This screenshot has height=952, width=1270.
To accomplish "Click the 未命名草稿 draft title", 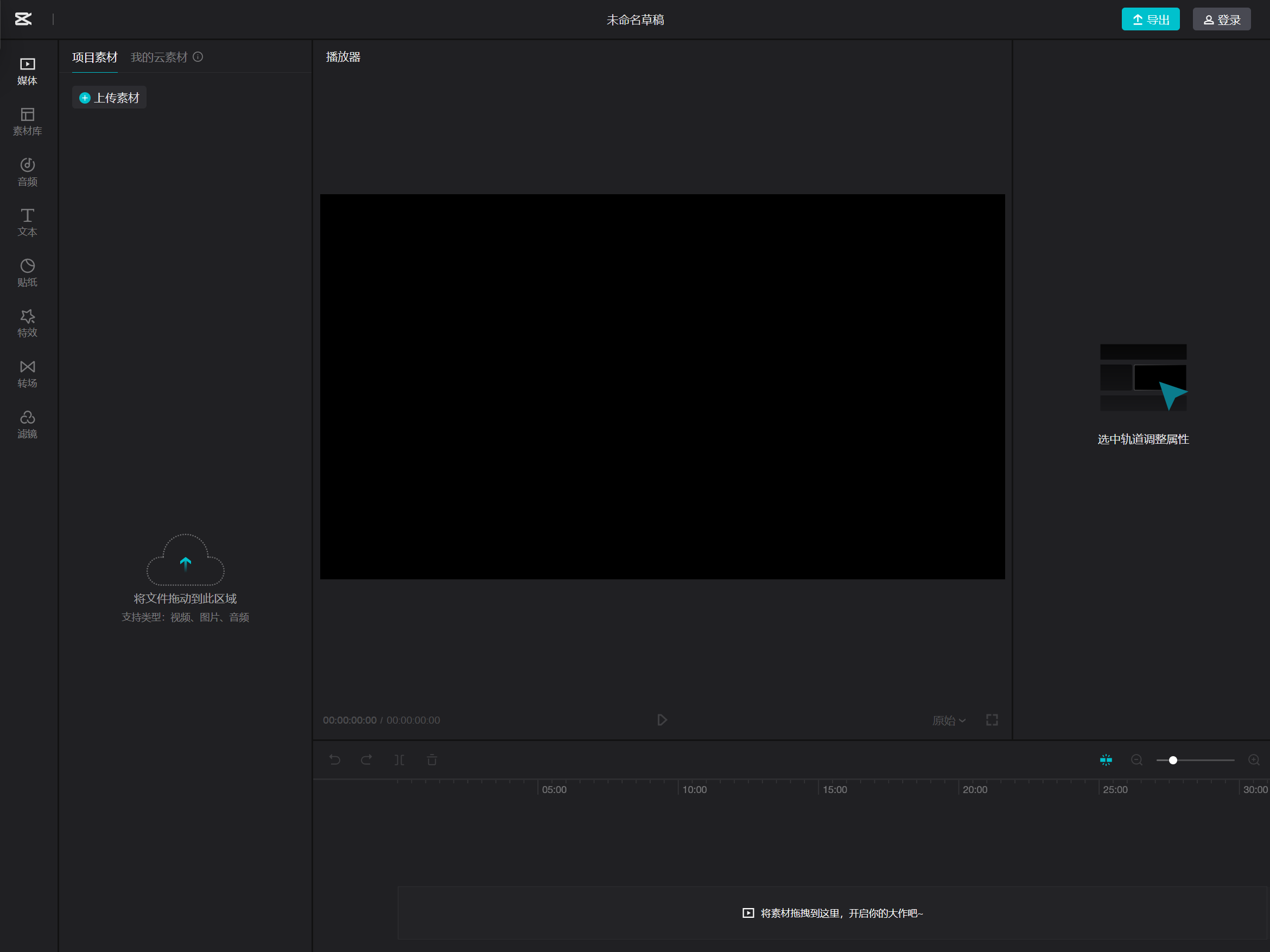I will [x=635, y=20].
